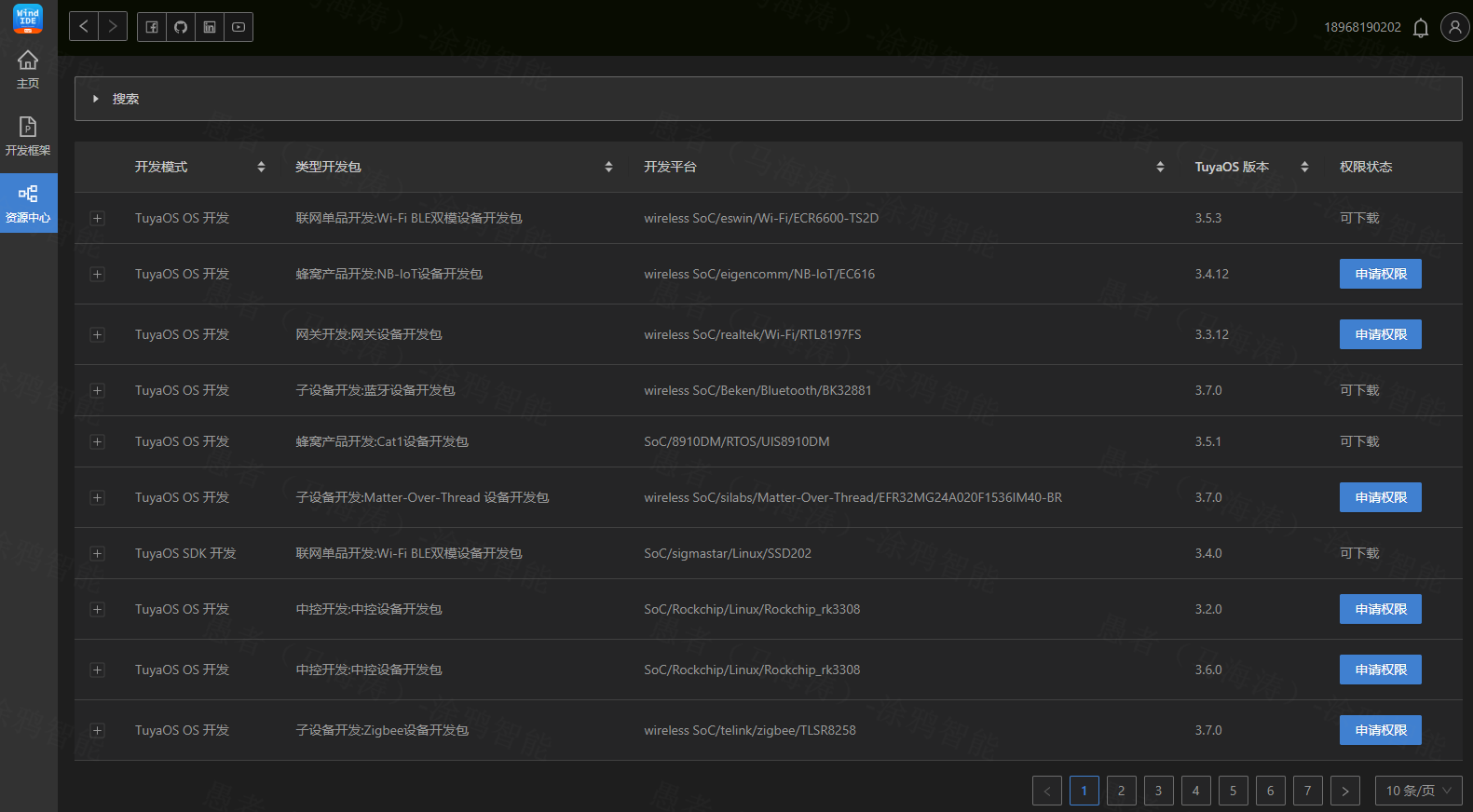The height and width of the screenshot is (812, 1473).
Task: Click the Wind IDE logo icon
Action: tap(28, 19)
